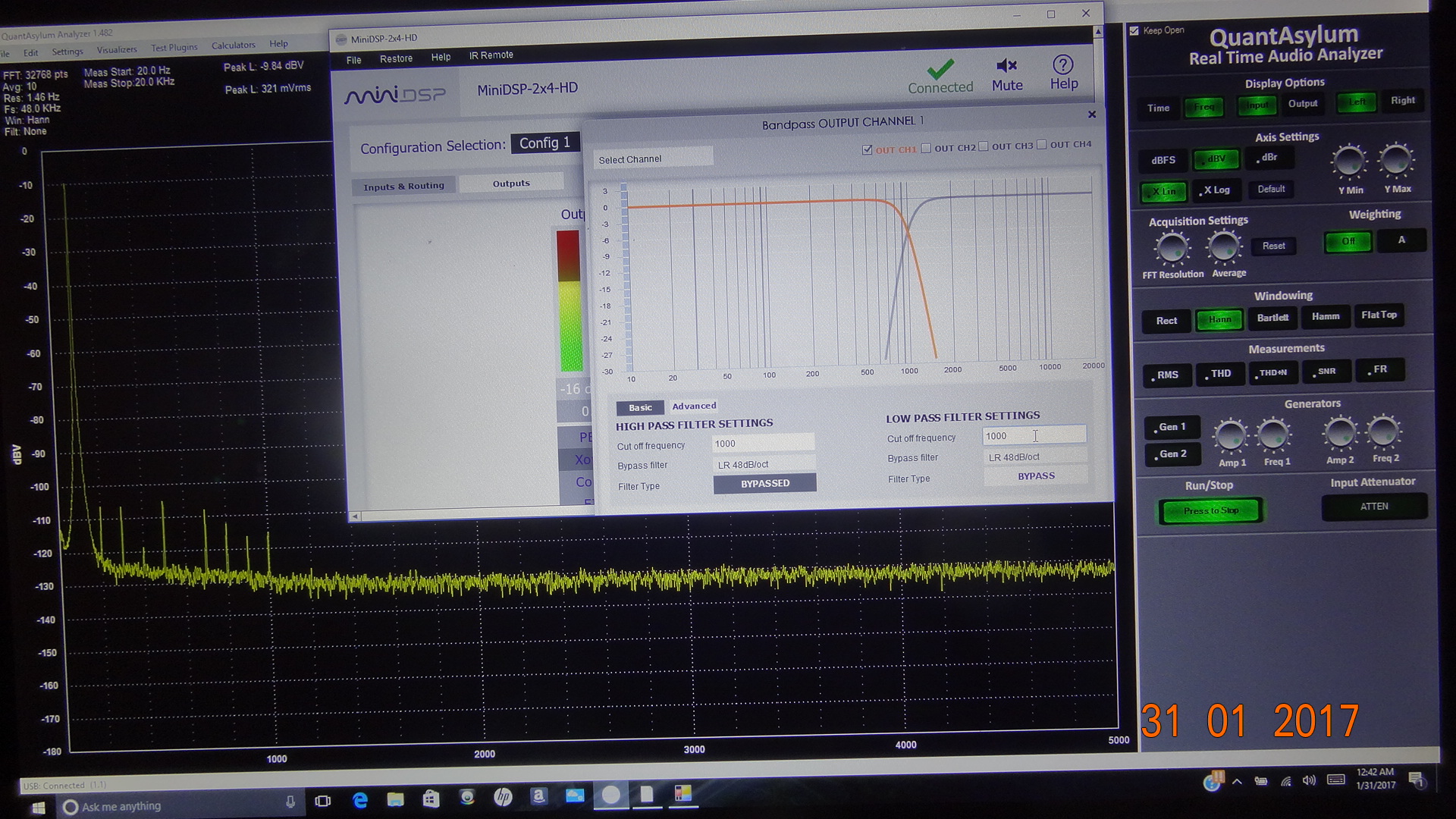This screenshot has width=1456, height=819.
Task: Open the Action Center notification icon
Action: pyautogui.click(x=1416, y=780)
